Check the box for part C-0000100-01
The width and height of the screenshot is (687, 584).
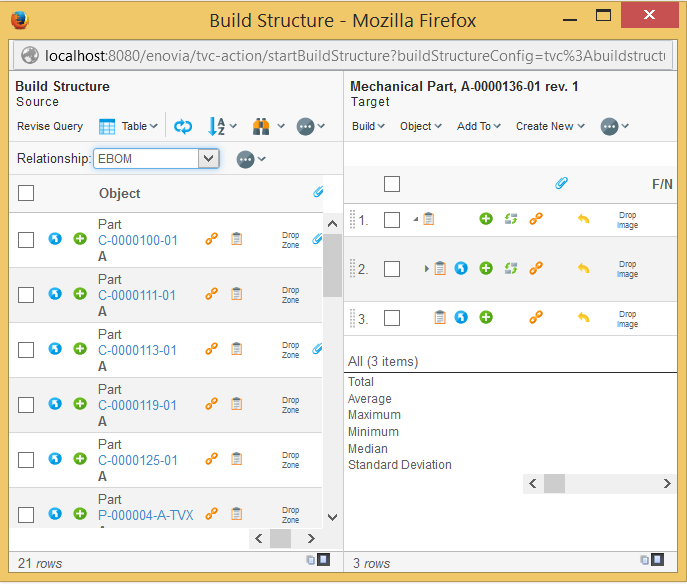point(26,240)
